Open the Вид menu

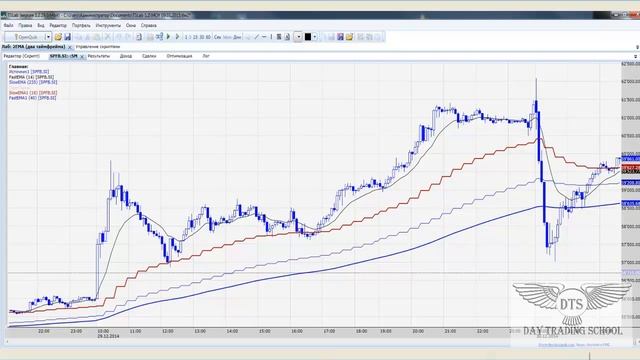point(41,25)
